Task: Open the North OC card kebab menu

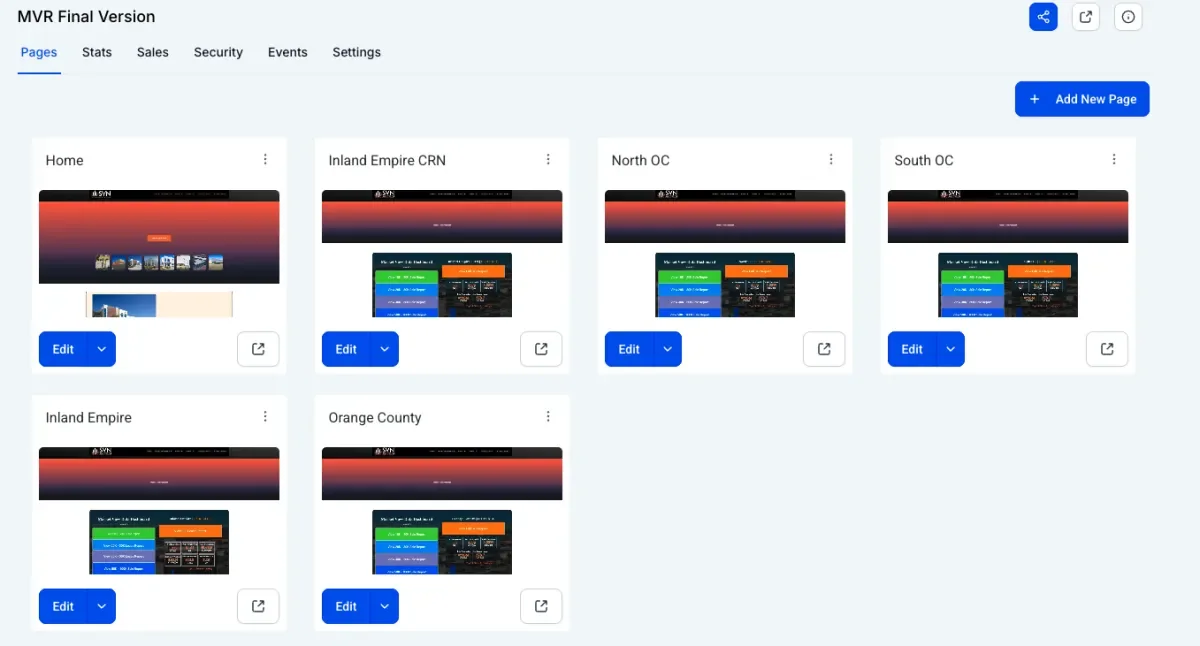Action: pyautogui.click(x=831, y=160)
